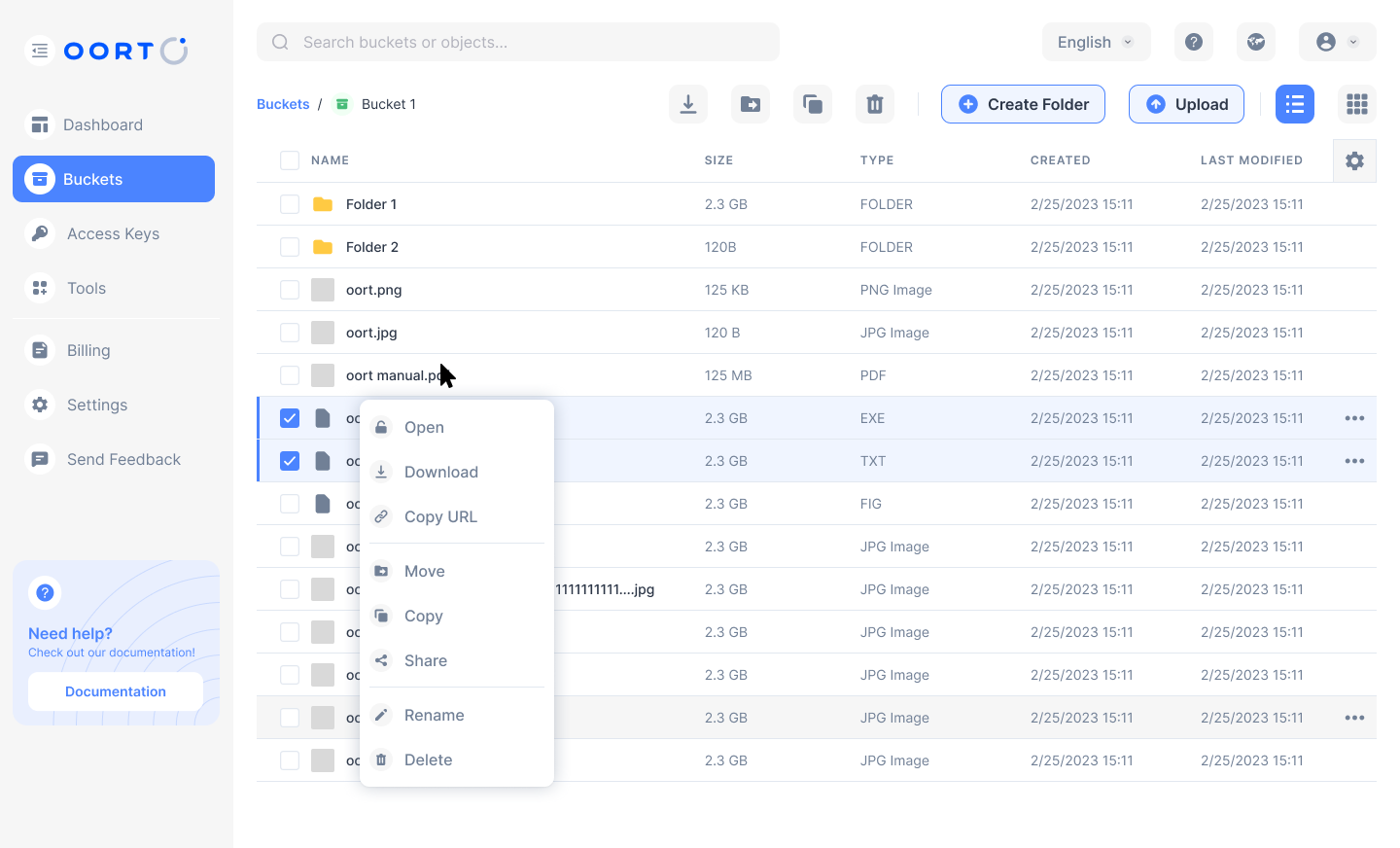The width and height of the screenshot is (1400, 848).
Task: Open the English language dropdown
Action: click(x=1096, y=42)
